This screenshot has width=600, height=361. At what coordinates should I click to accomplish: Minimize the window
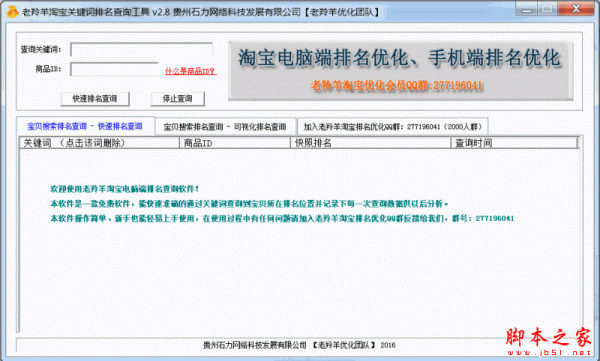pyautogui.click(x=527, y=9)
